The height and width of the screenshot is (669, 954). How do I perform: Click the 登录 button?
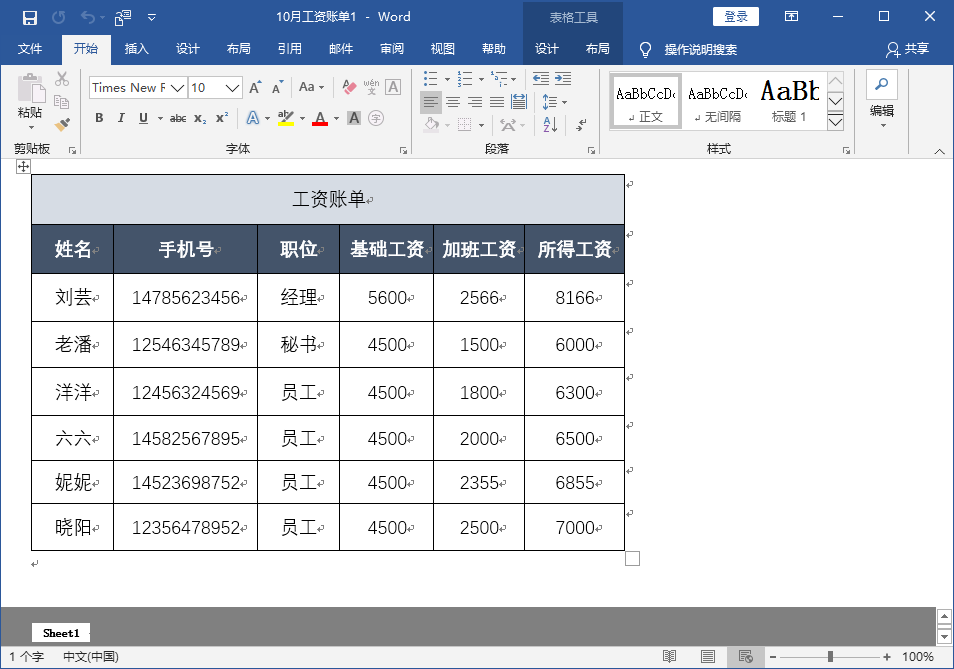pos(737,16)
